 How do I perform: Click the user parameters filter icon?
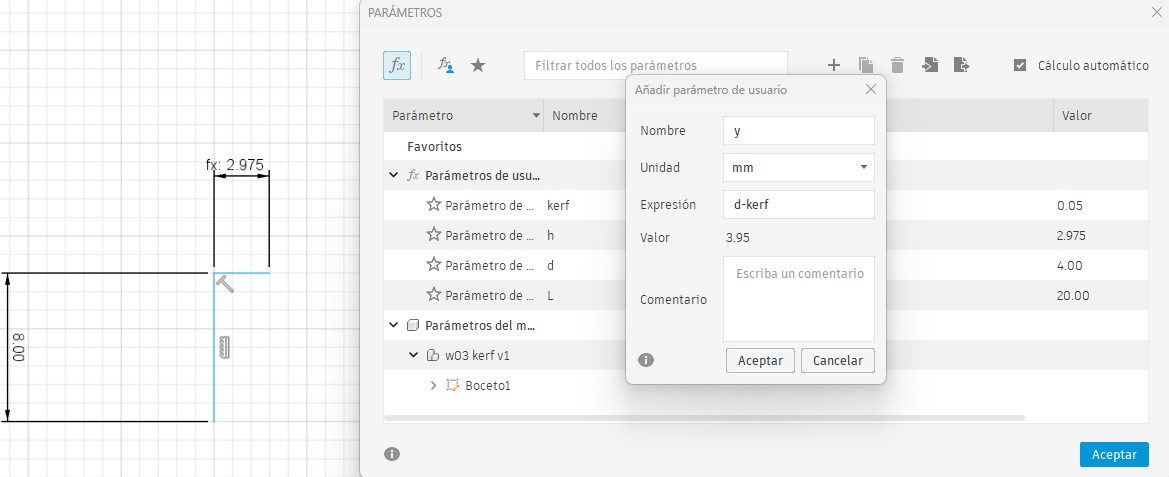coord(446,65)
